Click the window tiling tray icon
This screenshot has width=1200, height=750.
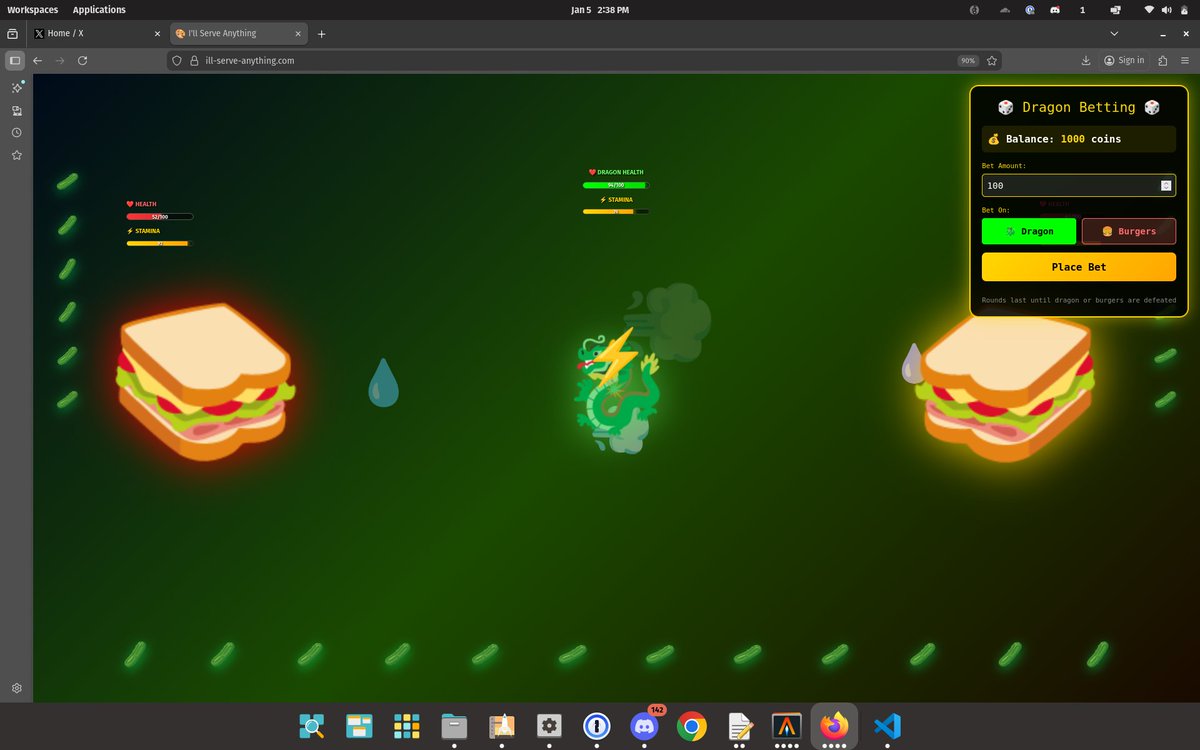[x=1115, y=9]
